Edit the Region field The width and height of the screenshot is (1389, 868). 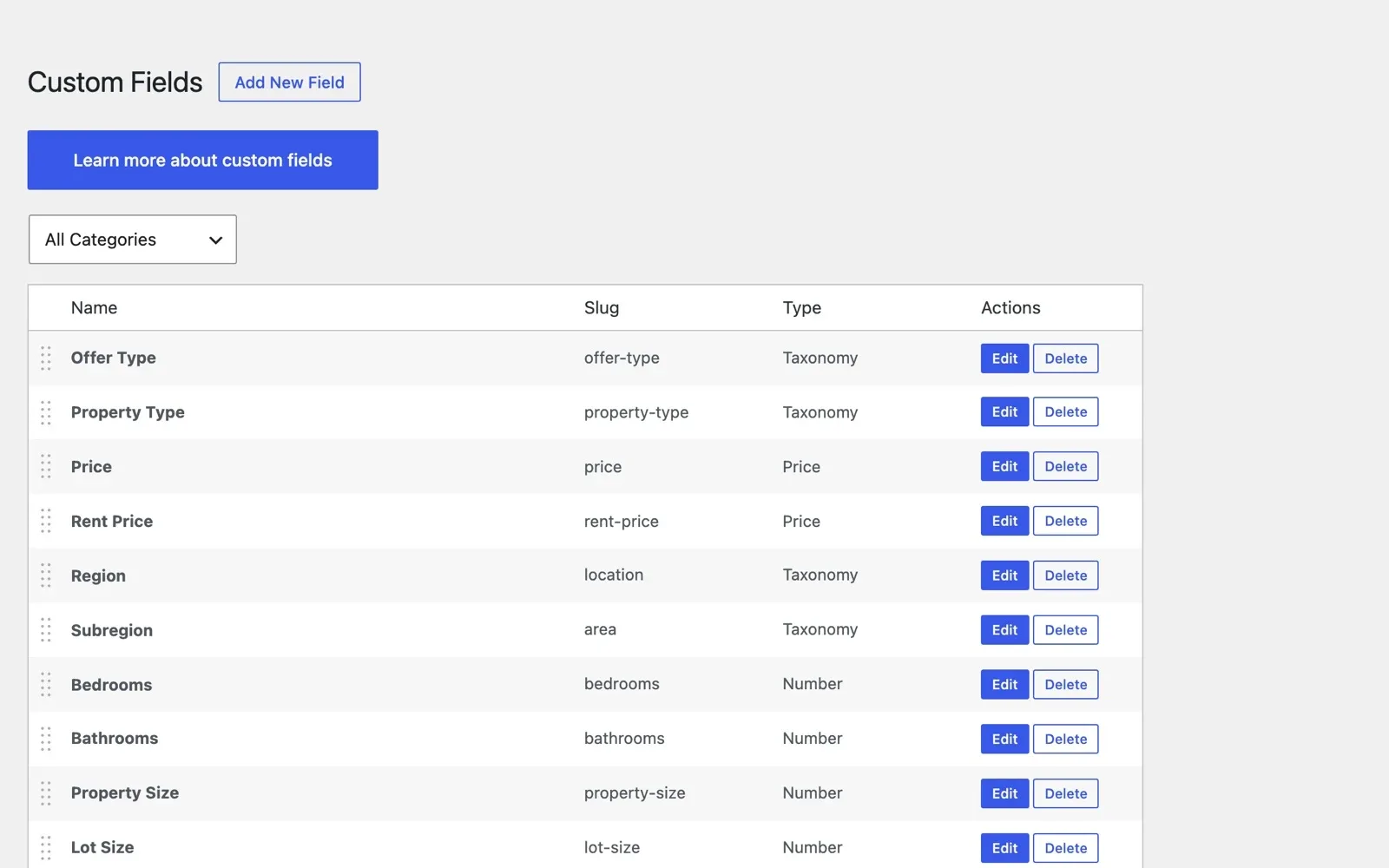pos(1004,575)
